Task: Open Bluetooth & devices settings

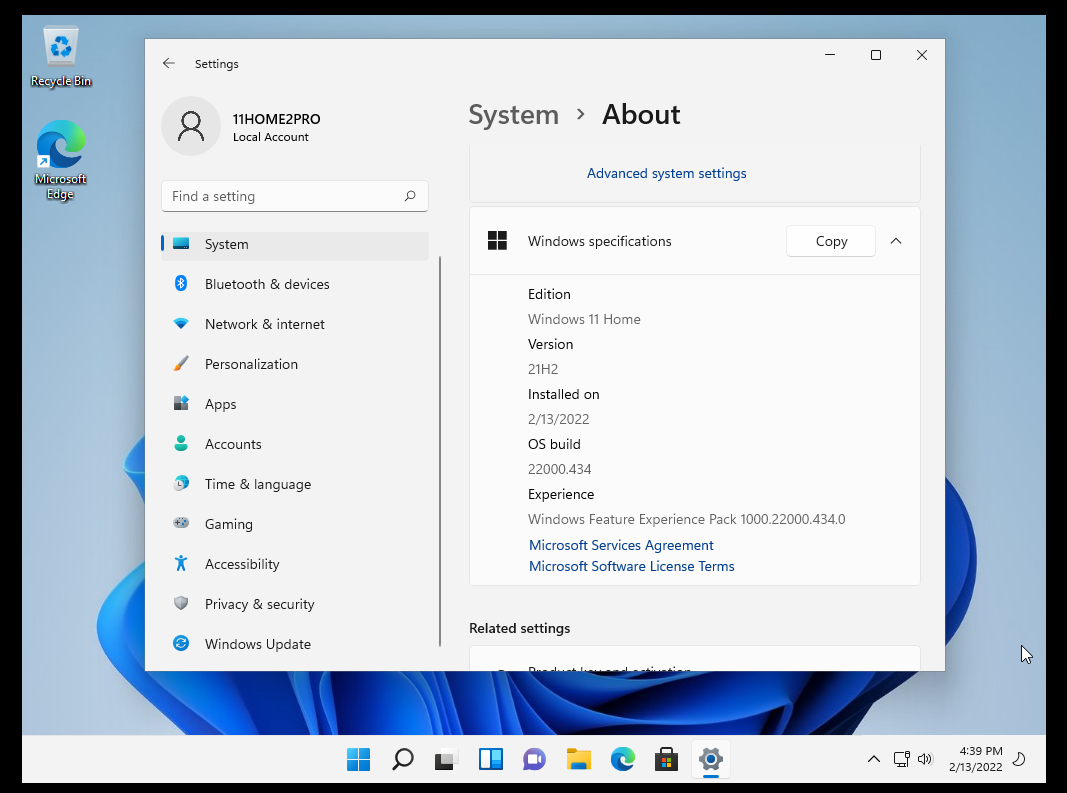Action: point(295,284)
